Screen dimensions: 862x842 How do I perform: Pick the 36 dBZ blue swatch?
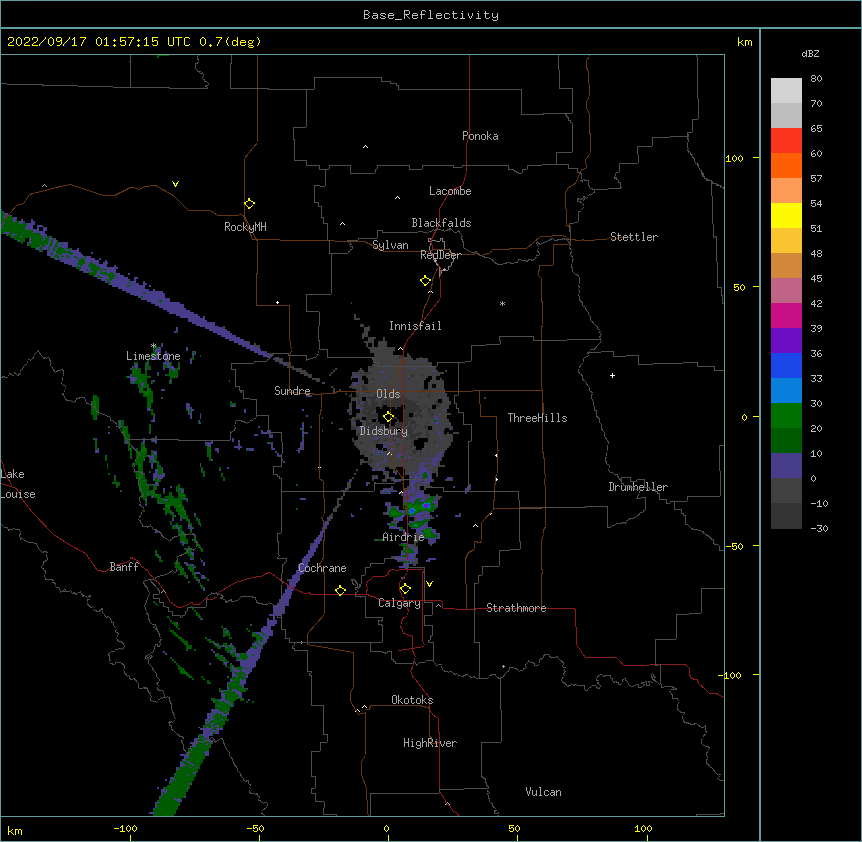(x=786, y=365)
